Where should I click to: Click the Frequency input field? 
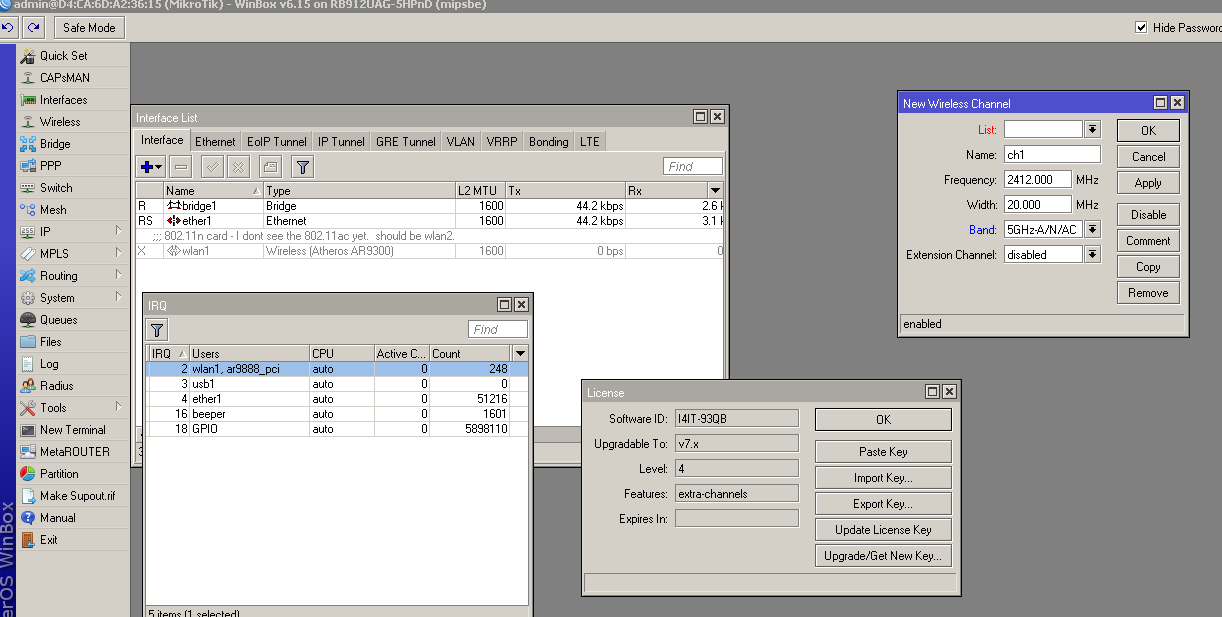1037,180
